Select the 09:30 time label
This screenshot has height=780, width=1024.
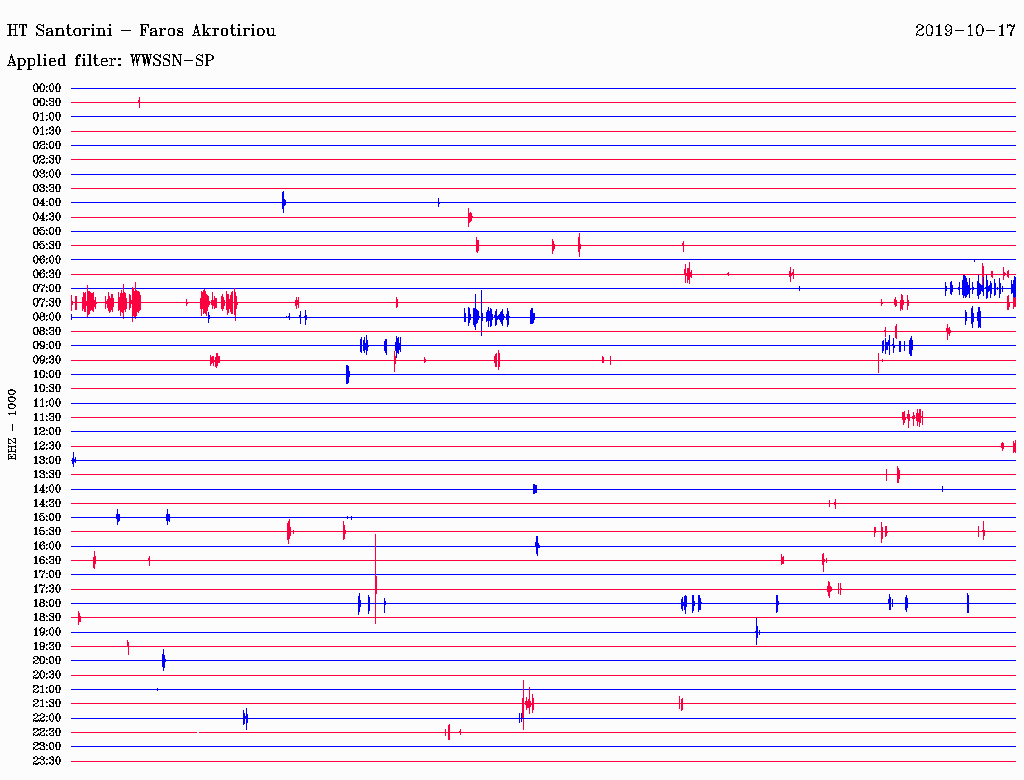(x=46, y=361)
